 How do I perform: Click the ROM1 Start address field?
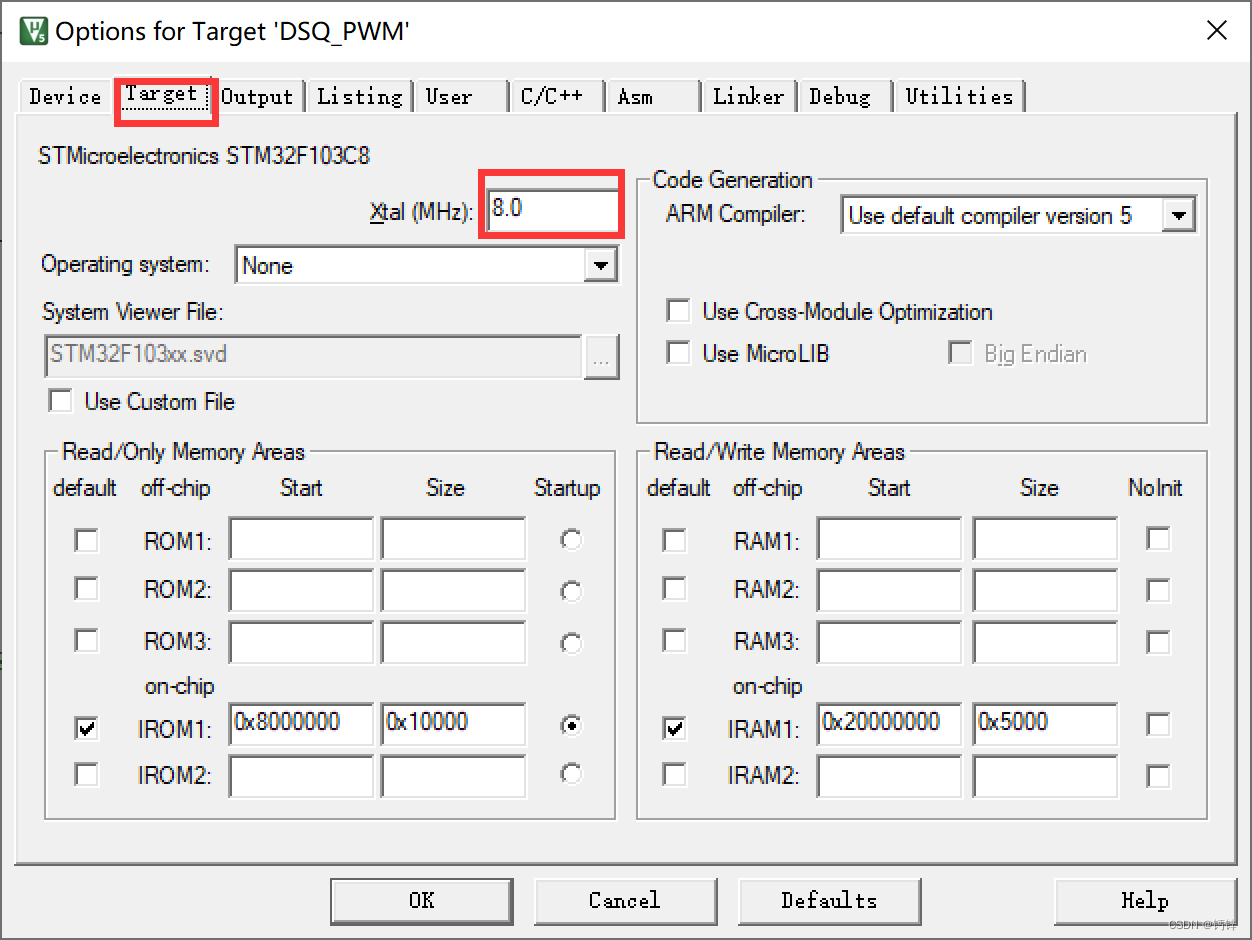tap(301, 539)
